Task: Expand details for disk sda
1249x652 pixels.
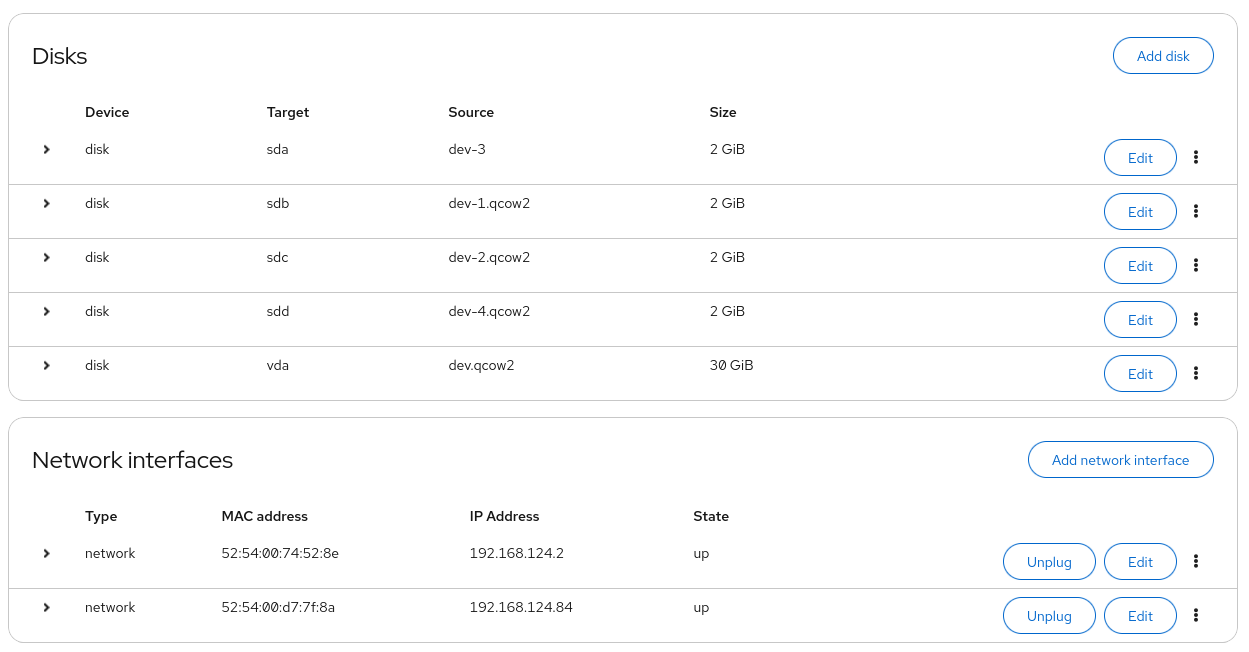Action: (46, 149)
